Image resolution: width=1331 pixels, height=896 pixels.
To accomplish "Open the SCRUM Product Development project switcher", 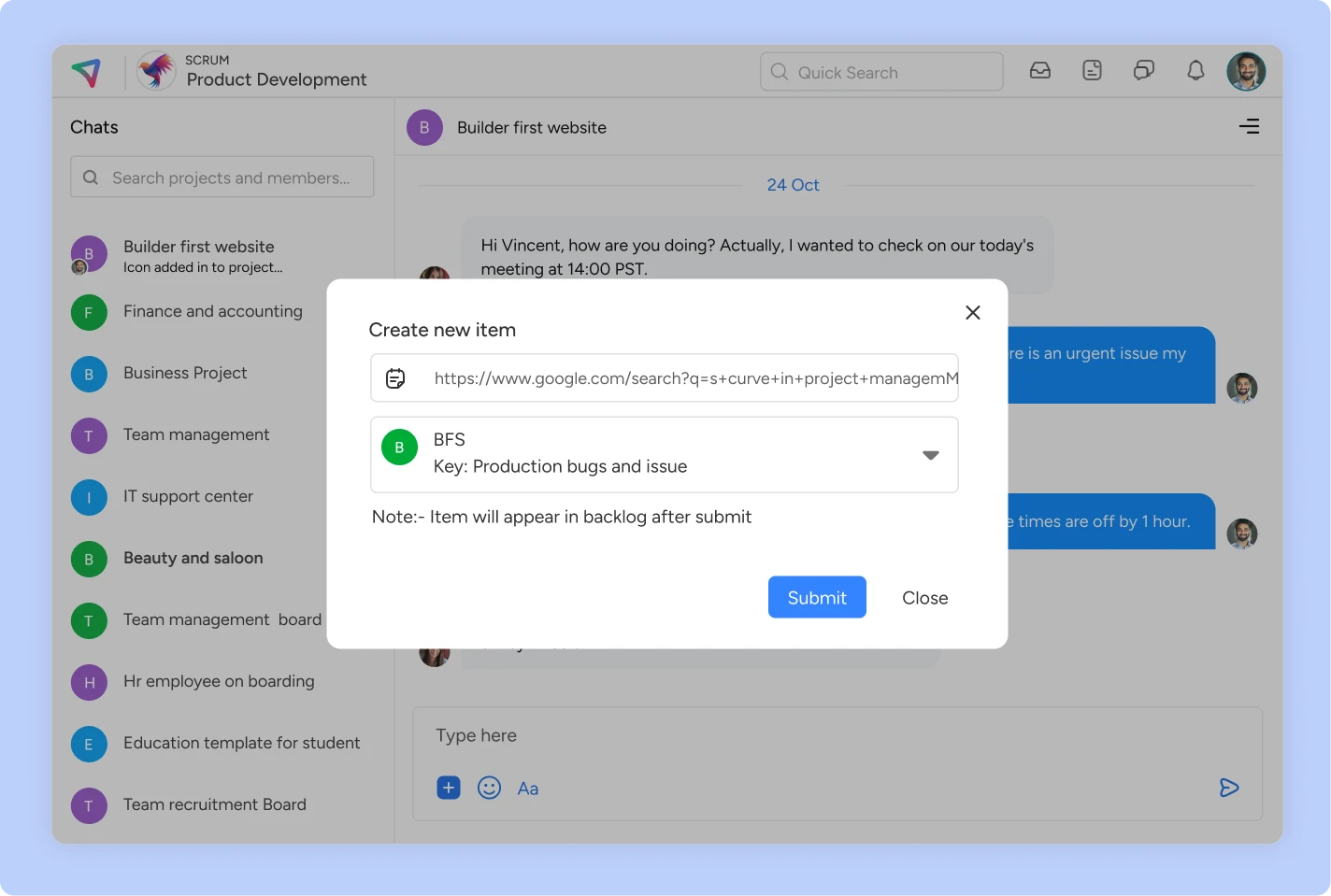I will 252,71.
